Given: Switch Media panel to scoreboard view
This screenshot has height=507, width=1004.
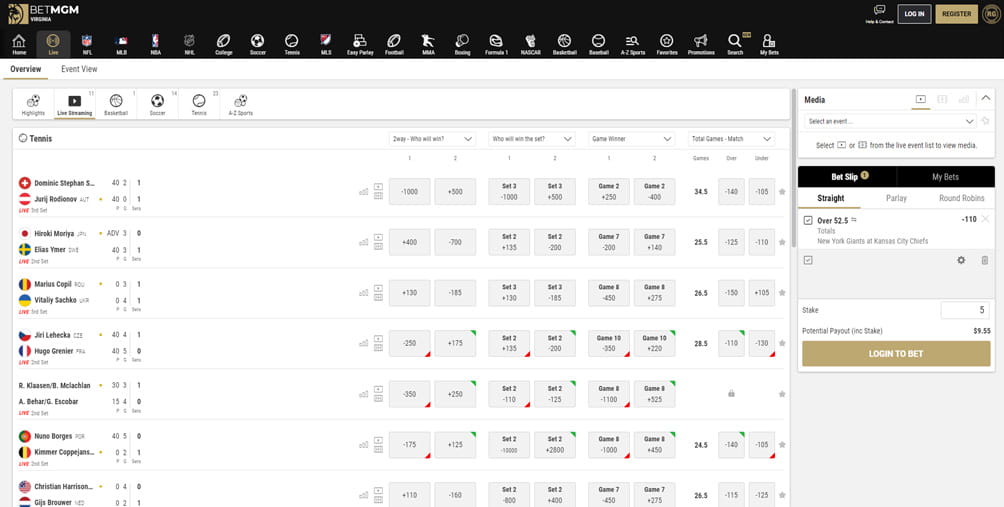Looking at the screenshot, I should (x=942, y=99).
